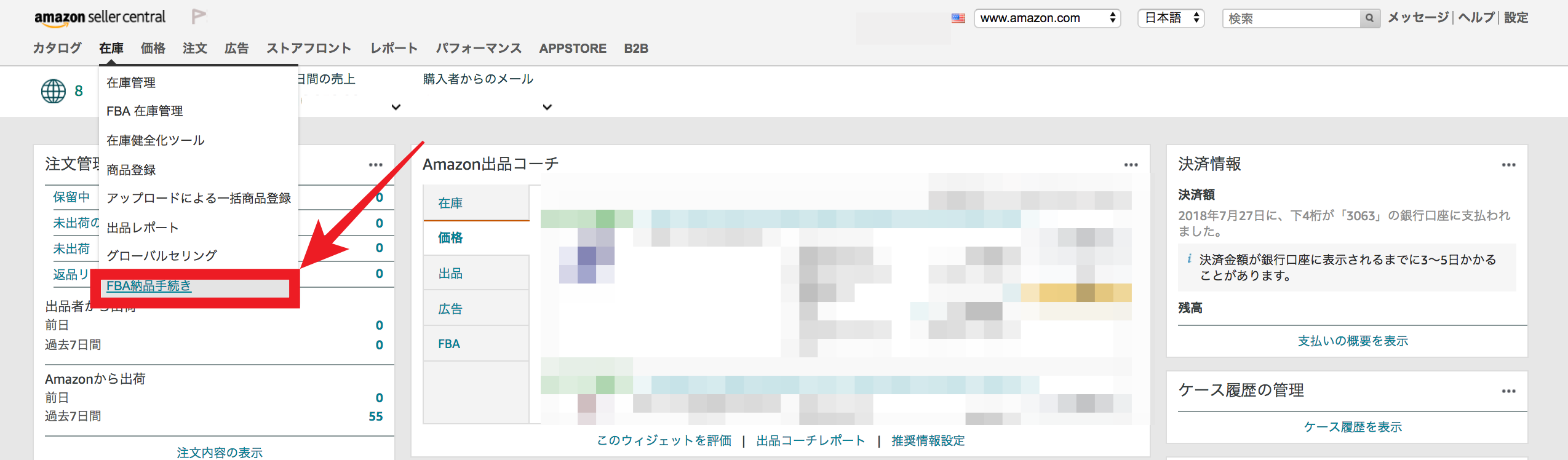Click the US flag marketplace icon
The width and height of the screenshot is (1568, 460).
coord(958,18)
